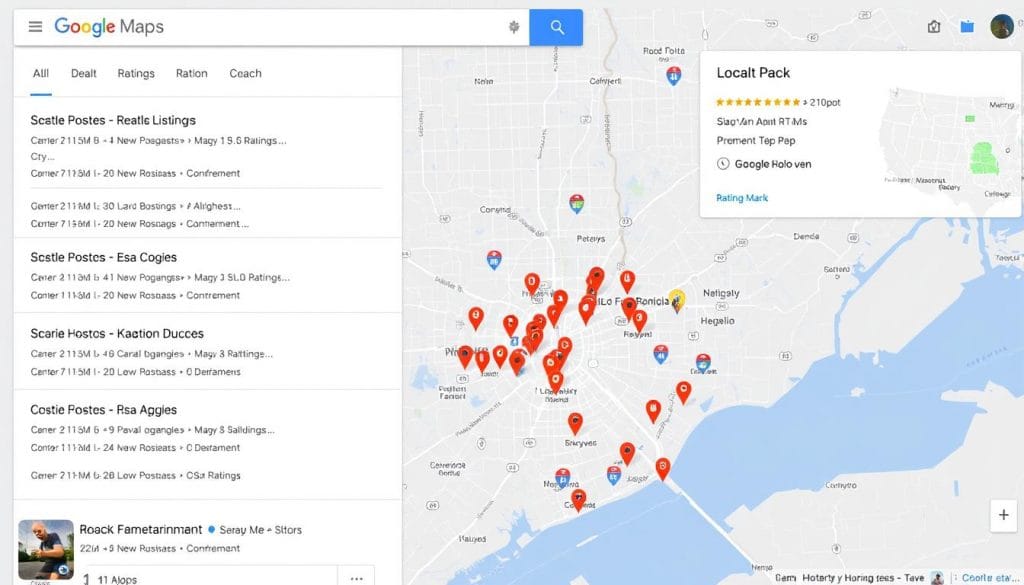Click the blue dot beside Seray Me - Sltors
The width and height of the screenshot is (1024, 585).
click(x=212, y=530)
